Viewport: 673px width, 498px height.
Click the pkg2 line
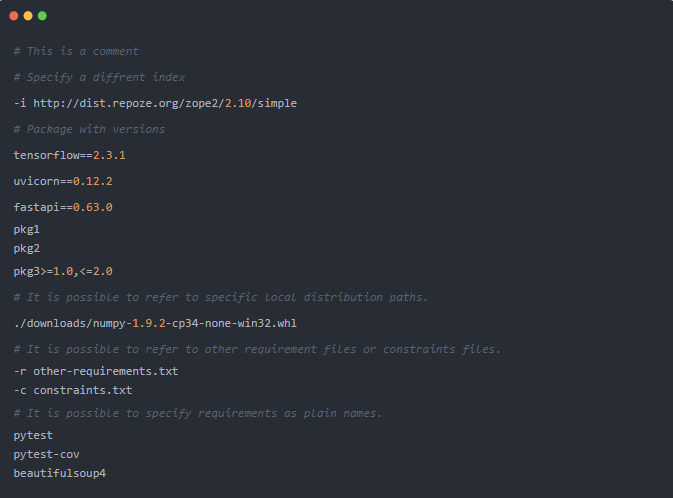pos(27,249)
